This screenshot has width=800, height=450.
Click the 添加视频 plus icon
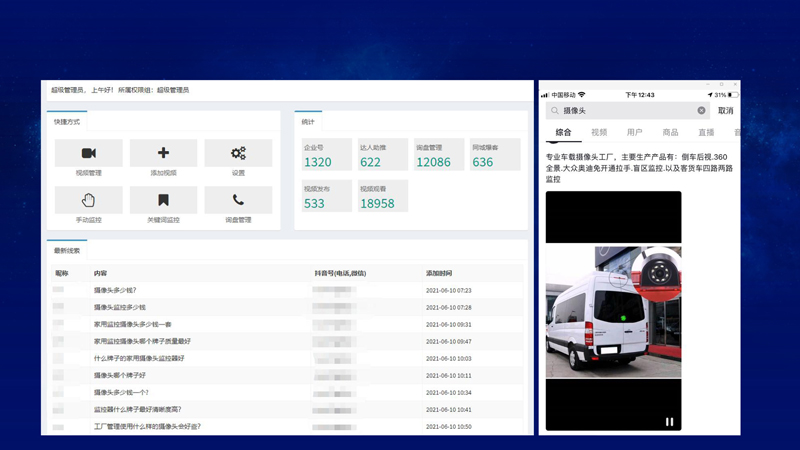pyautogui.click(x=163, y=153)
